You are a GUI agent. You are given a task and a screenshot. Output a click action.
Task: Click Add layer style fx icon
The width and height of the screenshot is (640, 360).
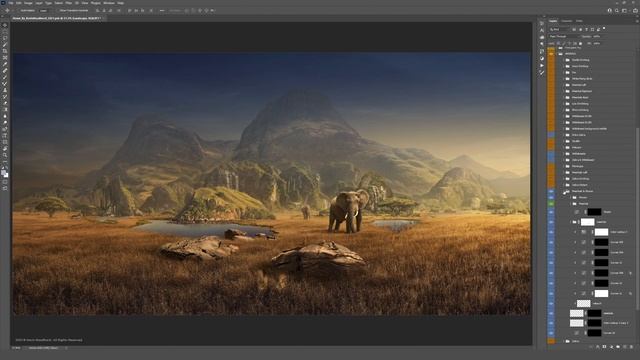click(x=598, y=347)
